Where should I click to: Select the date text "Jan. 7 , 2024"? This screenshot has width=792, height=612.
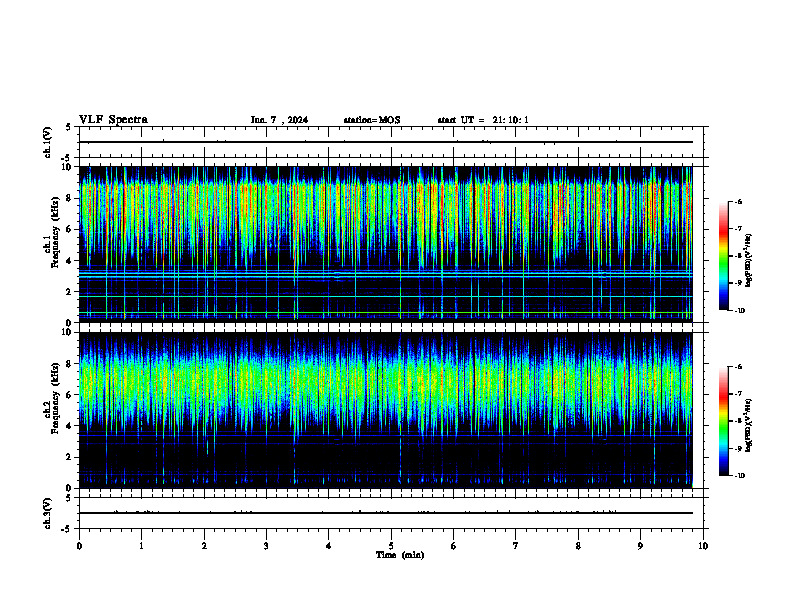(279, 120)
